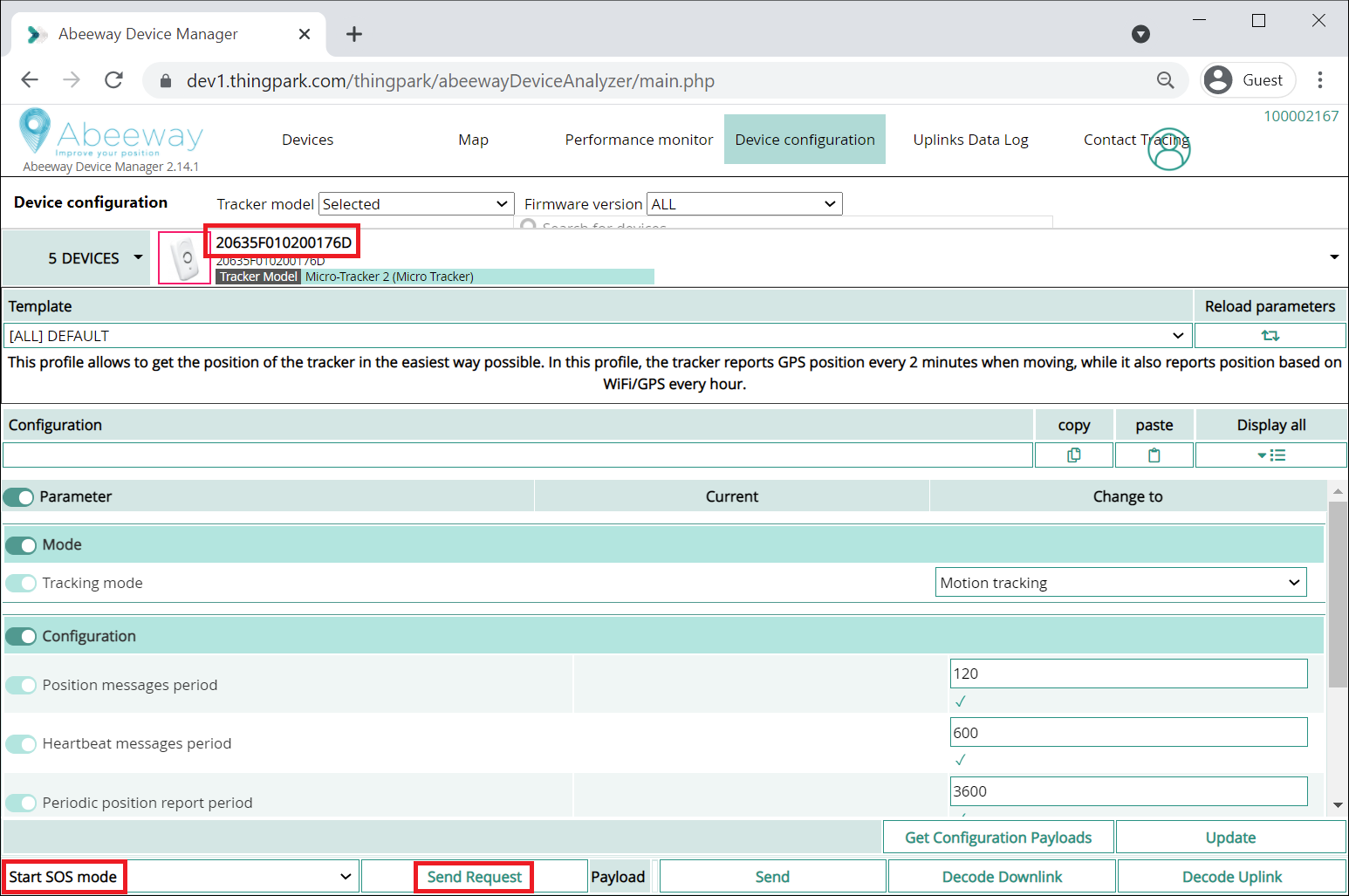Toggle the Periodic position report period switch
Screen dimensions: 1349x896
coord(22,803)
